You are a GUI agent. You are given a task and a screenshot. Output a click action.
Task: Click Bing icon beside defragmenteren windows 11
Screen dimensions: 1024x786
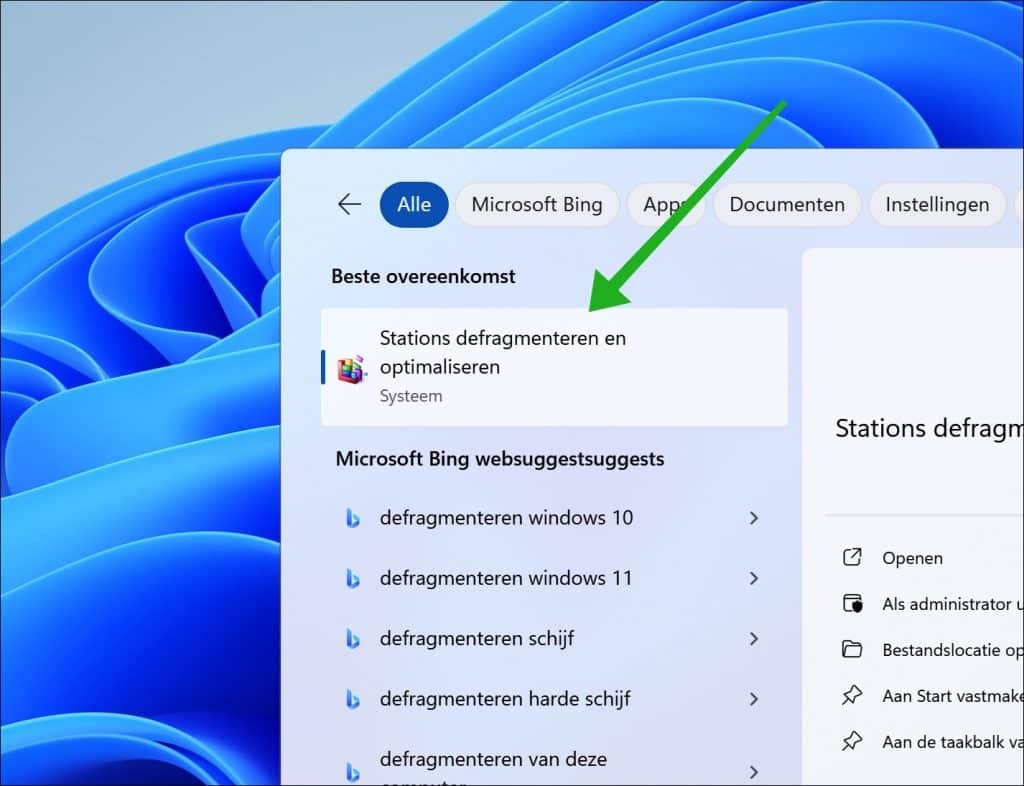click(x=352, y=578)
